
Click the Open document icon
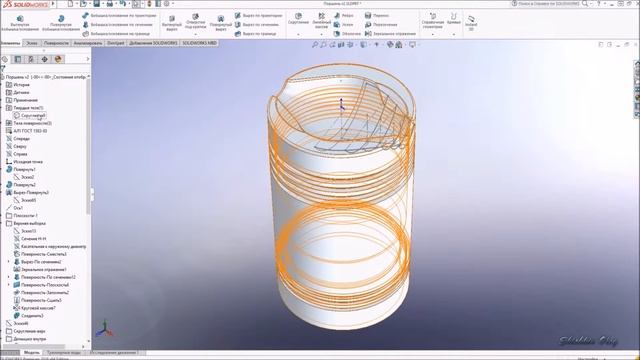pos(83,4)
